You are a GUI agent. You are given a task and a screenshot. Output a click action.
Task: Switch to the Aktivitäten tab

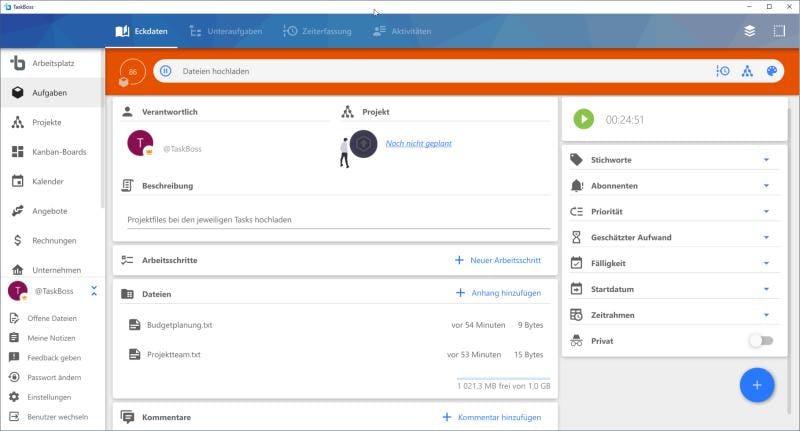[402, 31]
